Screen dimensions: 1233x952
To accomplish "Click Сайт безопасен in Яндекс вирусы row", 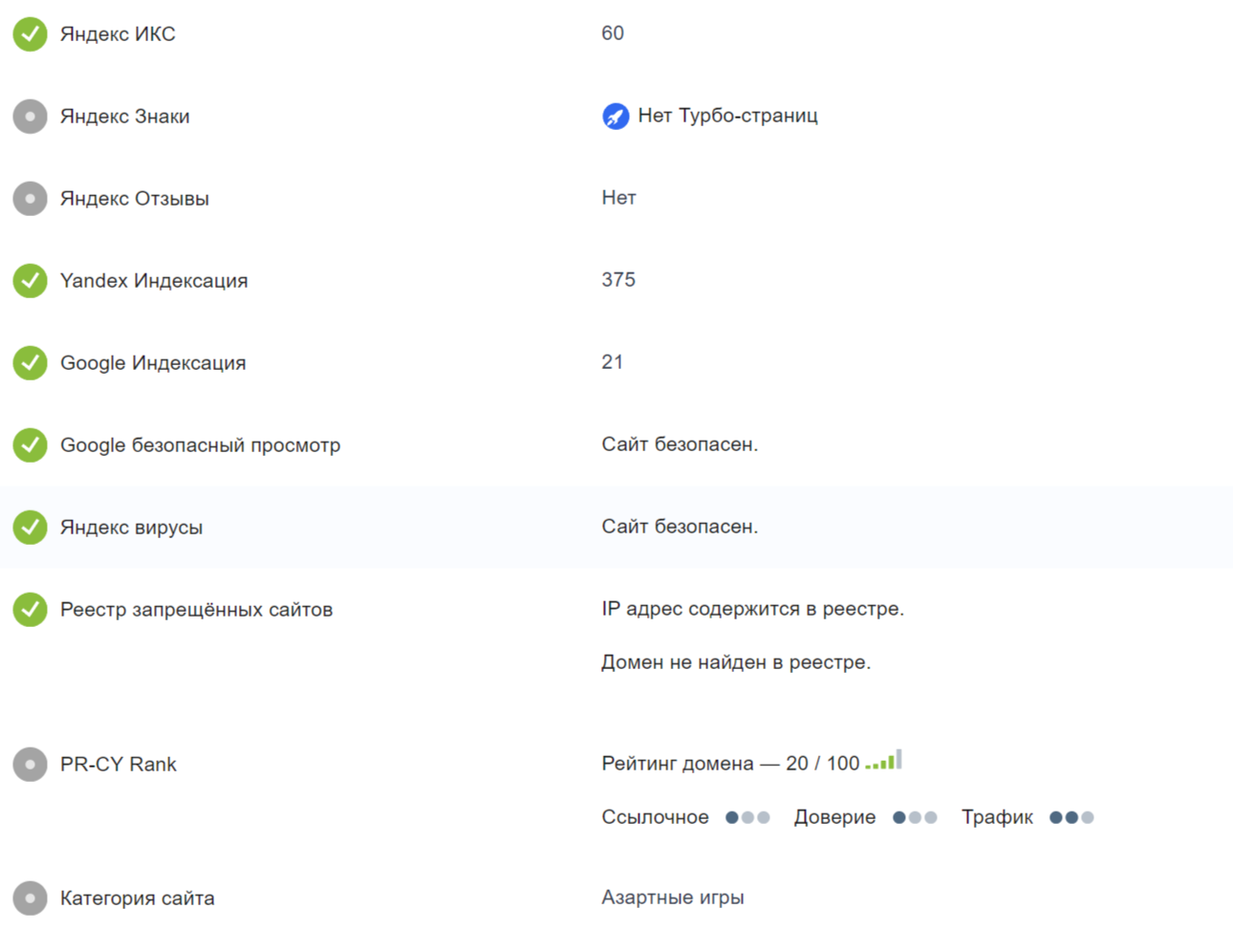I will [x=680, y=527].
